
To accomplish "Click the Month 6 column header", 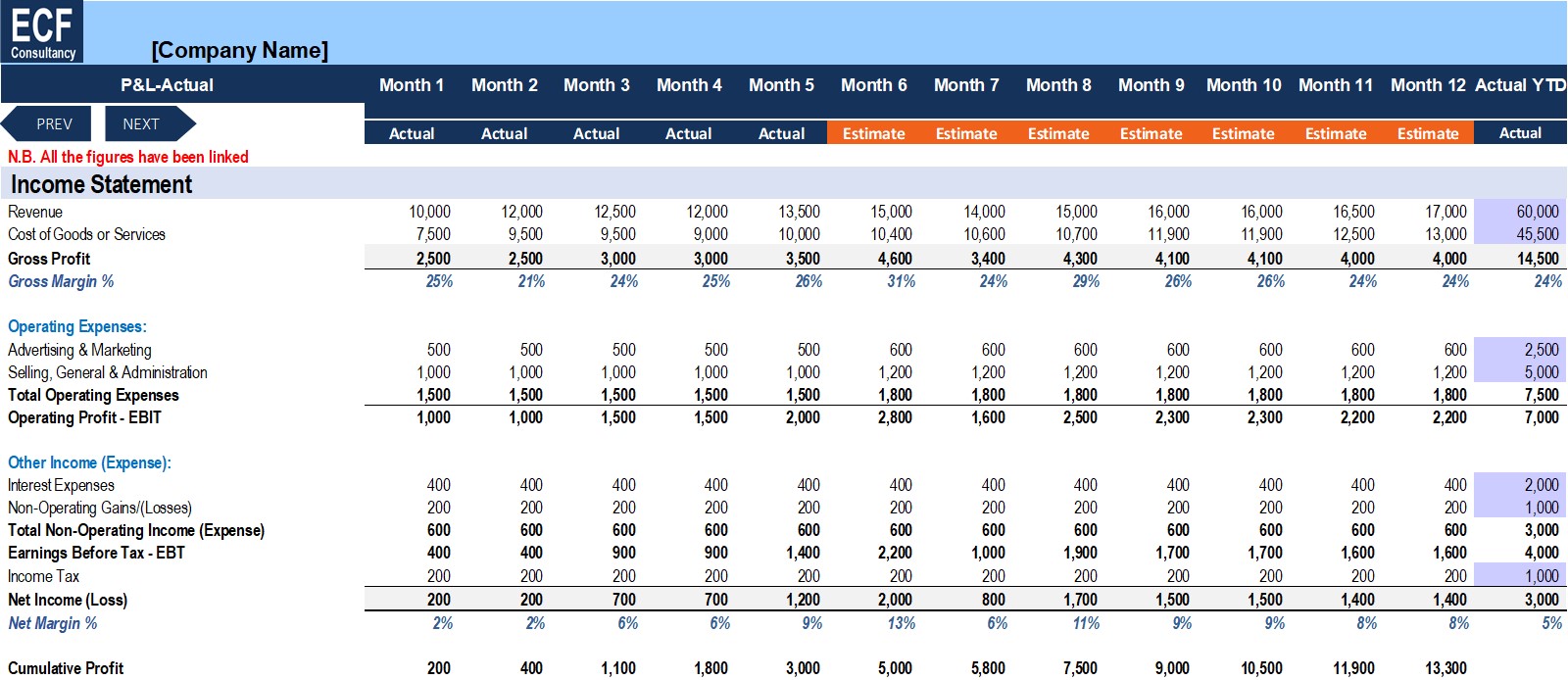I will point(874,85).
